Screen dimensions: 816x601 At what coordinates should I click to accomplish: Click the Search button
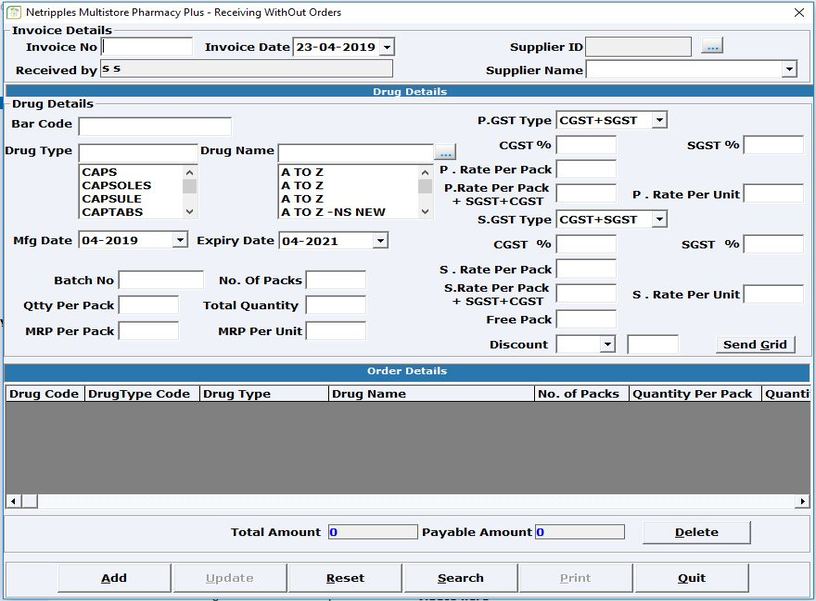click(x=461, y=578)
